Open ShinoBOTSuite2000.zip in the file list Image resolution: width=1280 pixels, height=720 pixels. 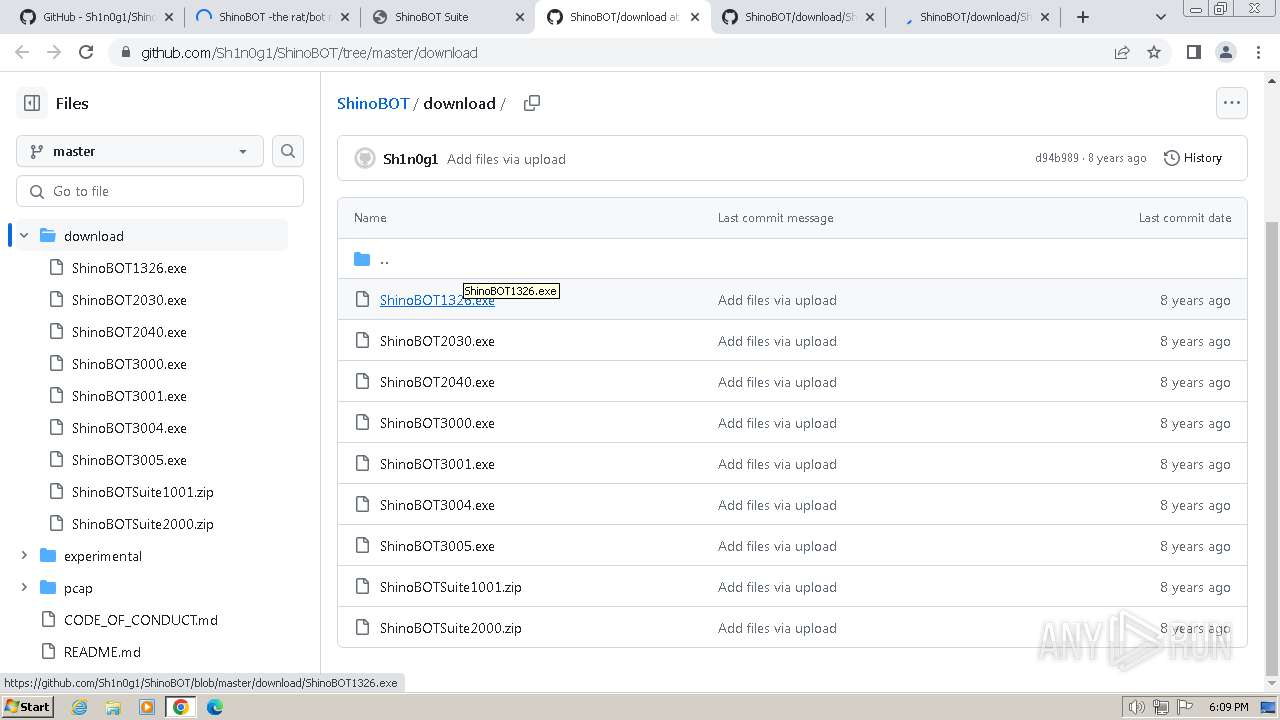tap(451, 628)
